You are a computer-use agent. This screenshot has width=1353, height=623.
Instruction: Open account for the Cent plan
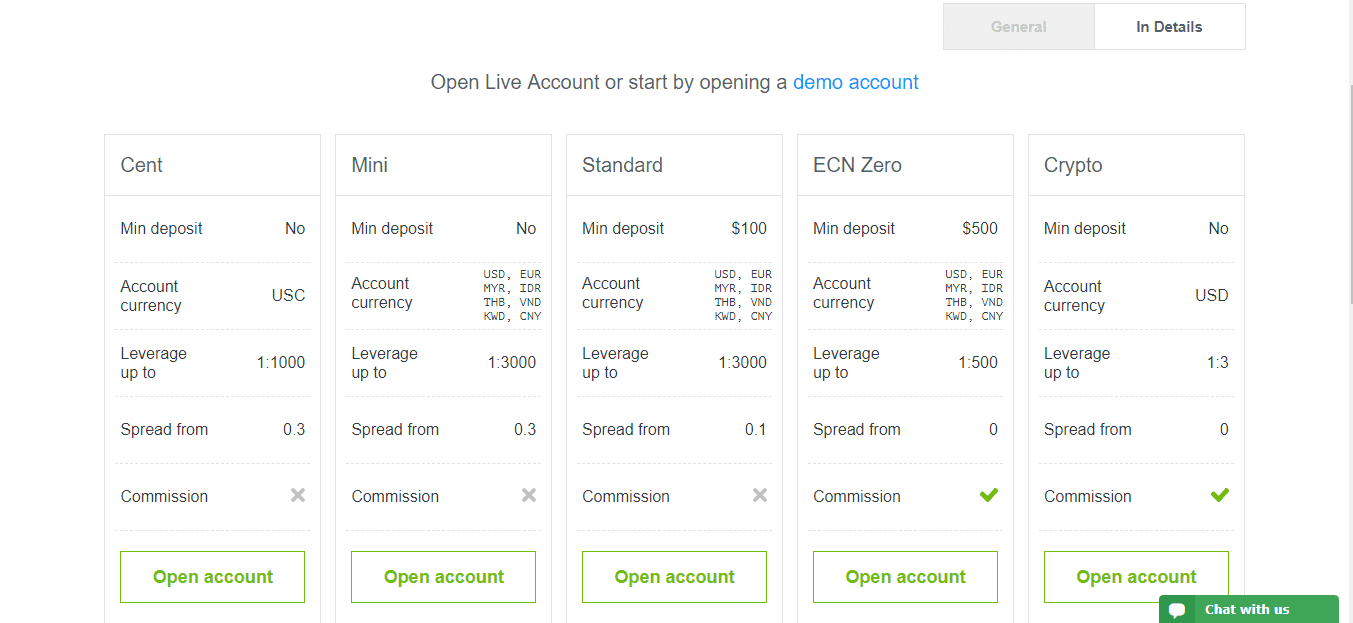(x=212, y=577)
